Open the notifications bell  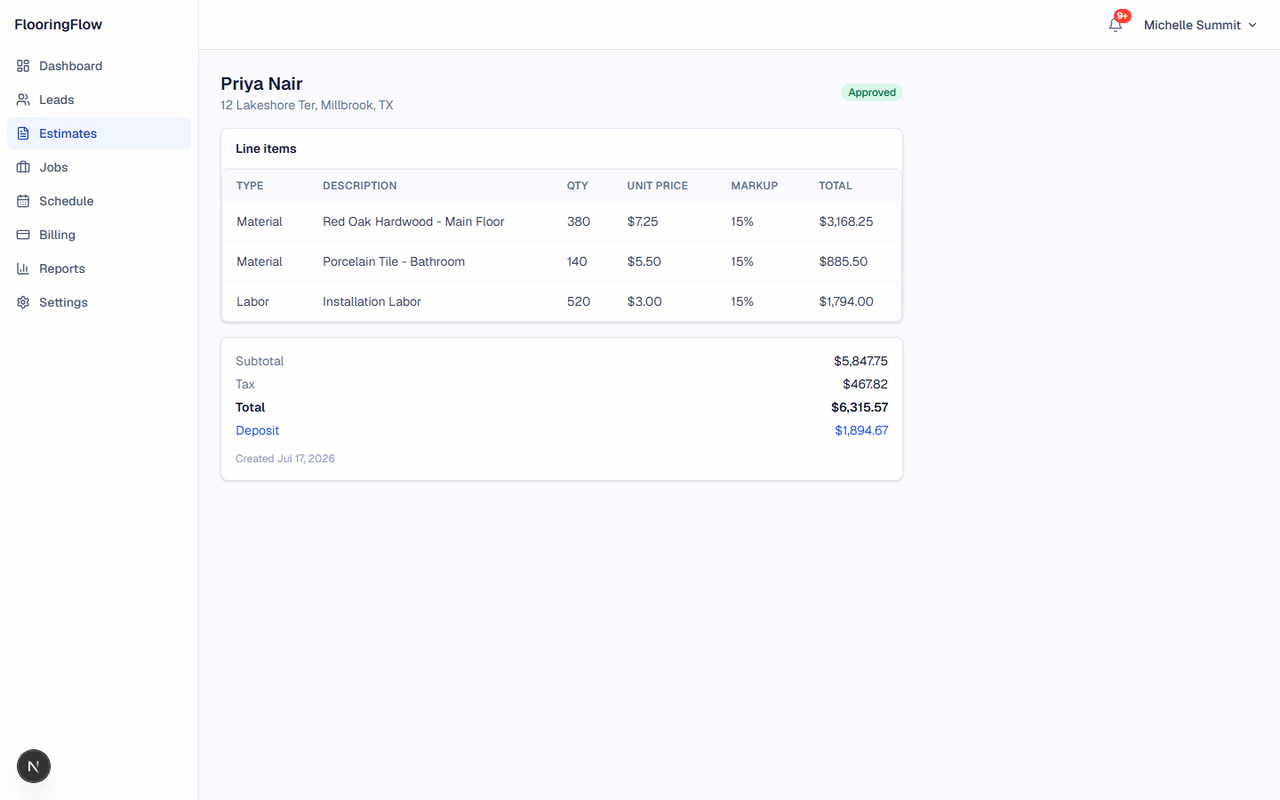point(1116,25)
